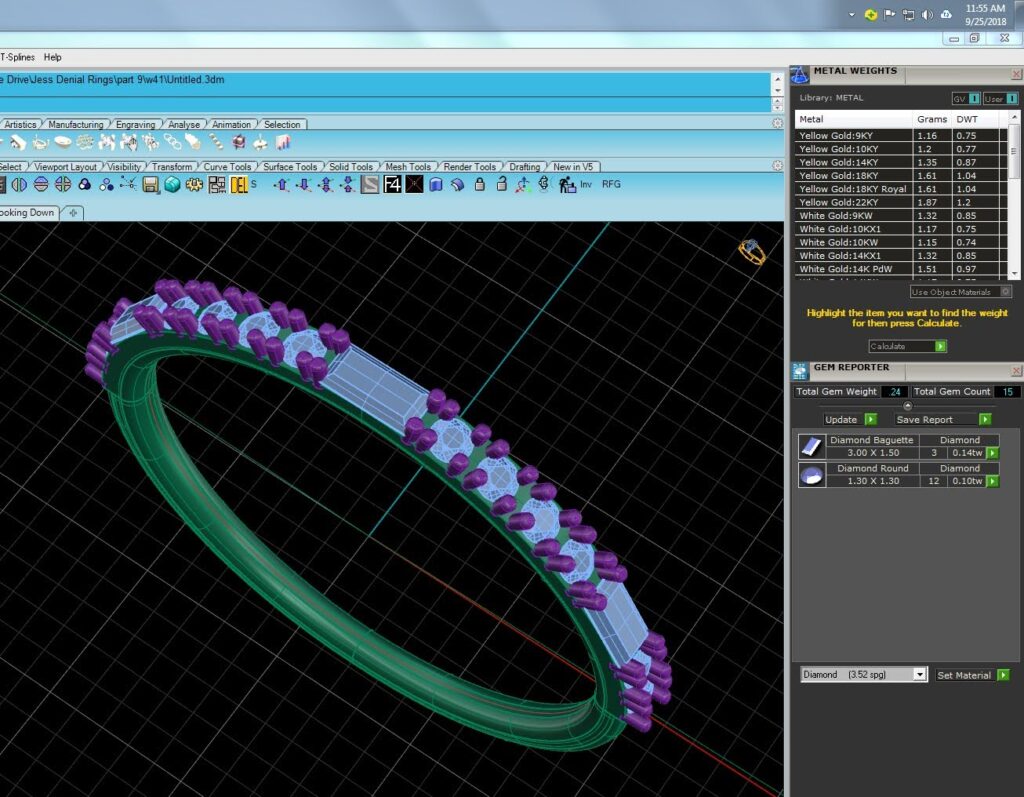Select the Yellow Gold:18KY metal row
Viewport: 1024px width, 797px height.
900,175
